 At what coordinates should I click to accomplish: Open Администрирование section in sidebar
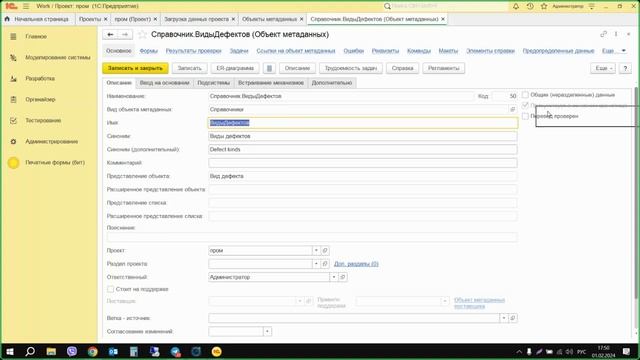[x=51, y=142]
